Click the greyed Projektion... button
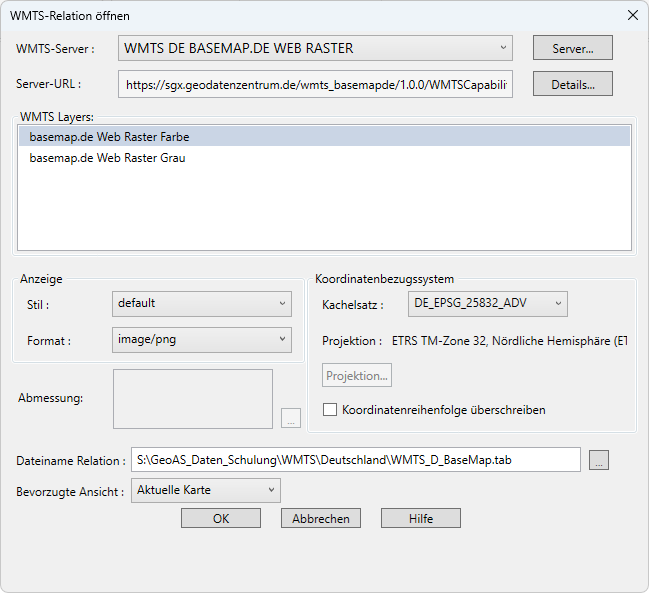 [357, 375]
